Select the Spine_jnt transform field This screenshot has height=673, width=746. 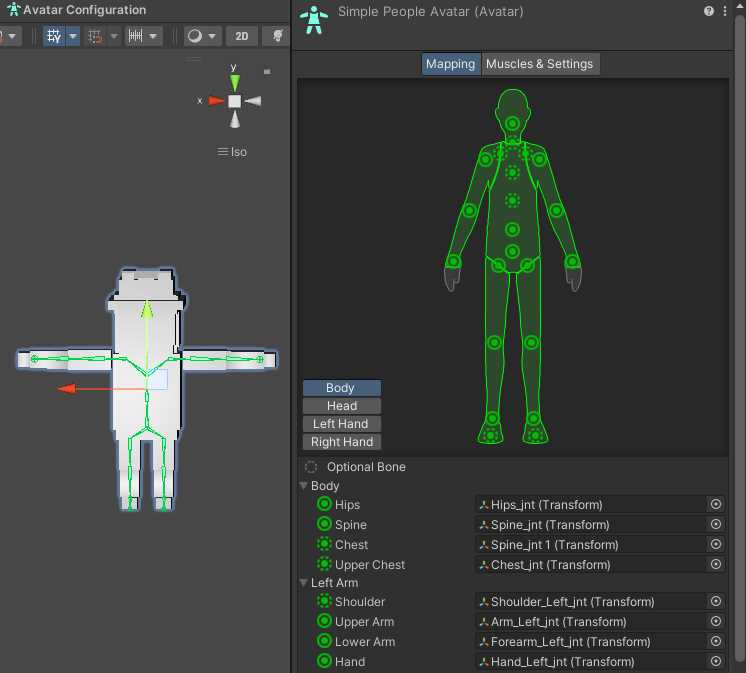pyautogui.click(x=591, y=525)
